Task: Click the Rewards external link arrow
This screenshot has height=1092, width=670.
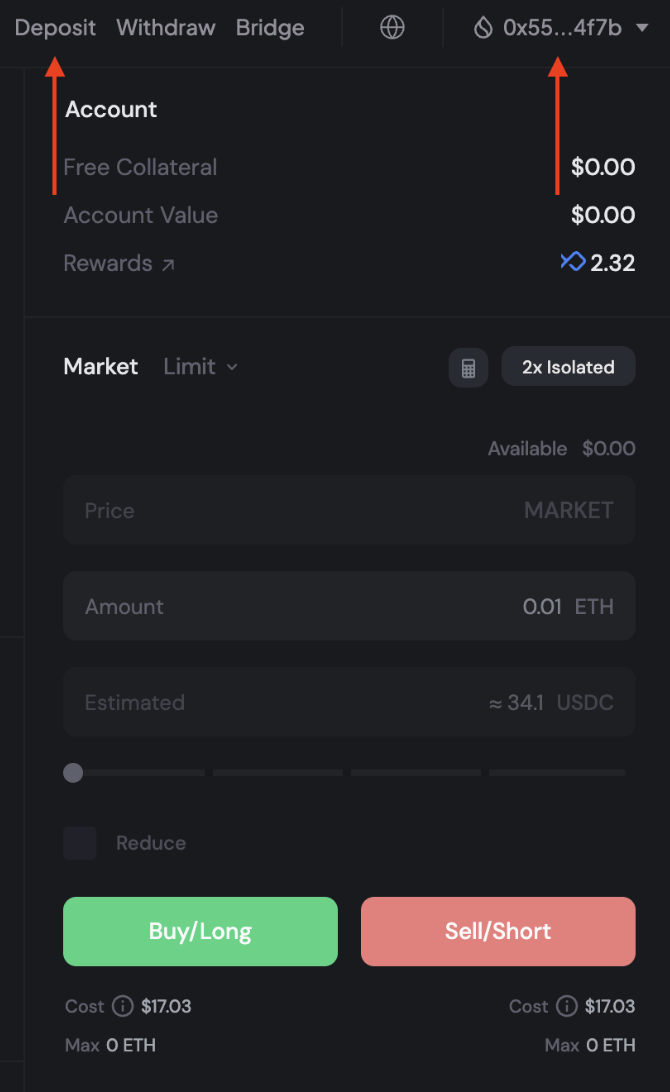Action: 168,264
